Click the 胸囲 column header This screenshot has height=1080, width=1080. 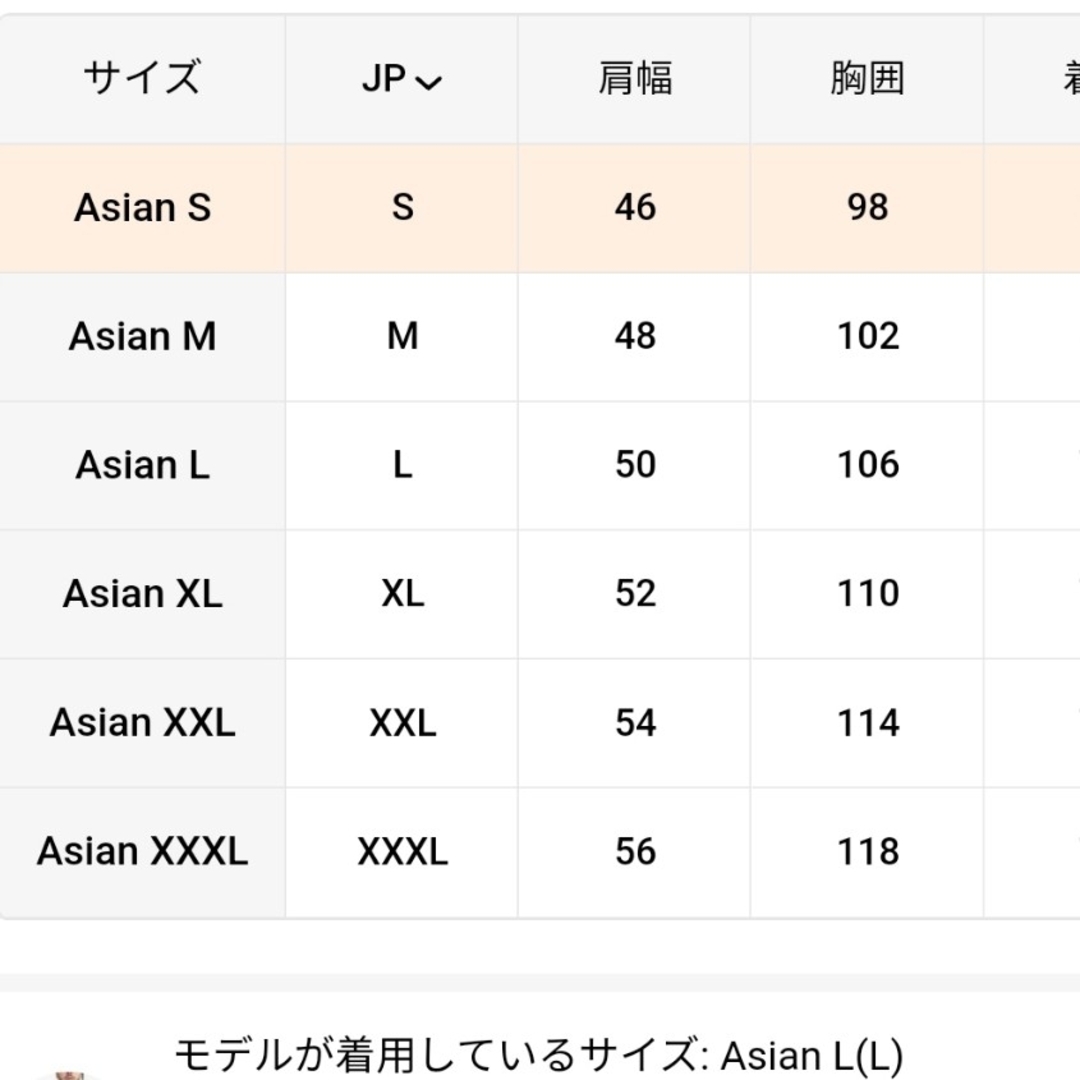coord(867,78)
